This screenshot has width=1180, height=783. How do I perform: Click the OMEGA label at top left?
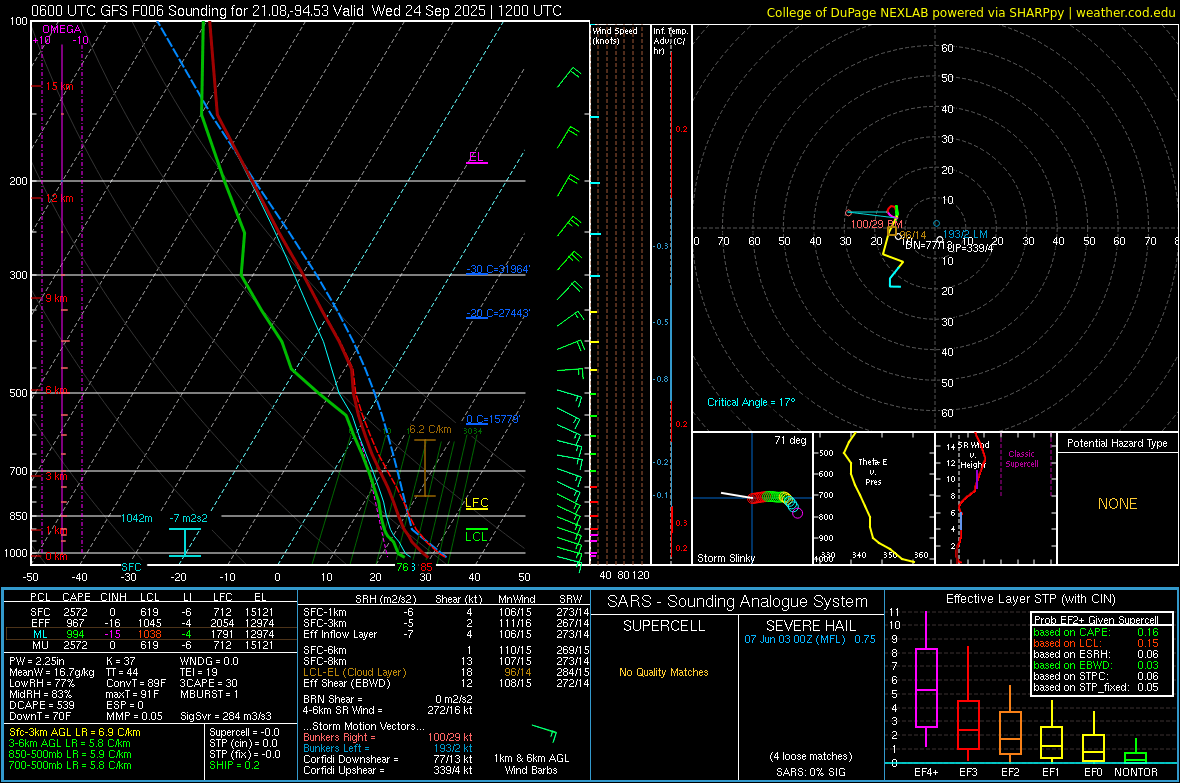(x=62, y=29)
